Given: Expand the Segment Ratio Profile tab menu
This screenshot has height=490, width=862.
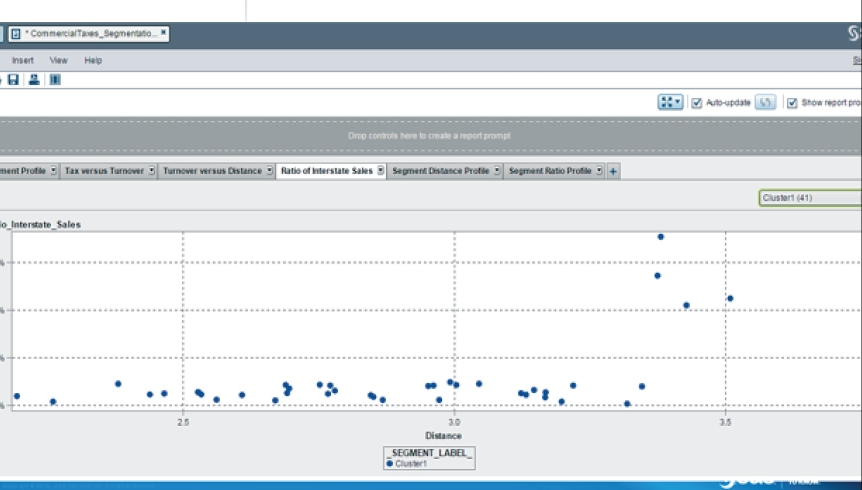Looking at the screenshot, I should coord(599,171).
